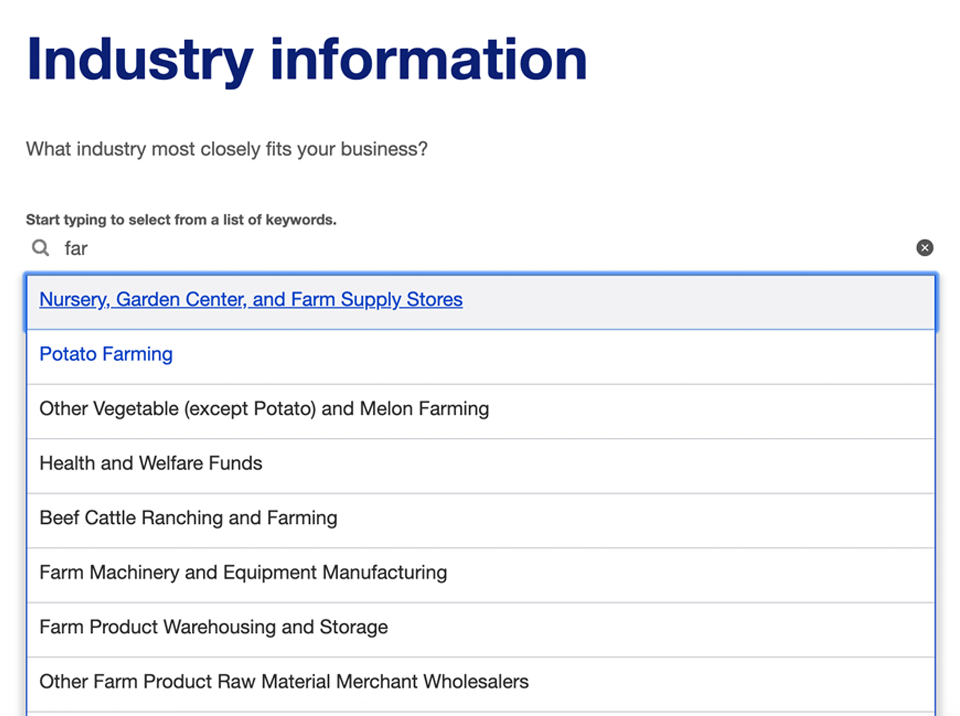Select the Health and Welfare Funds option

[151, 464]
